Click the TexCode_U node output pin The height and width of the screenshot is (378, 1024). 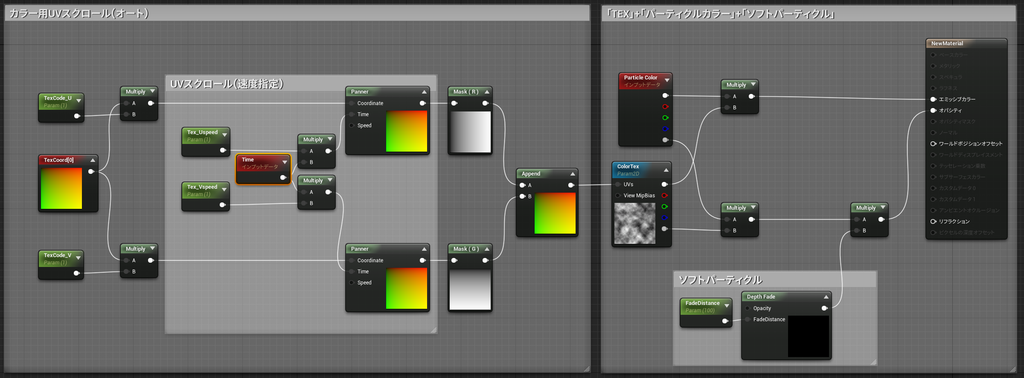(x=77, y=116)
